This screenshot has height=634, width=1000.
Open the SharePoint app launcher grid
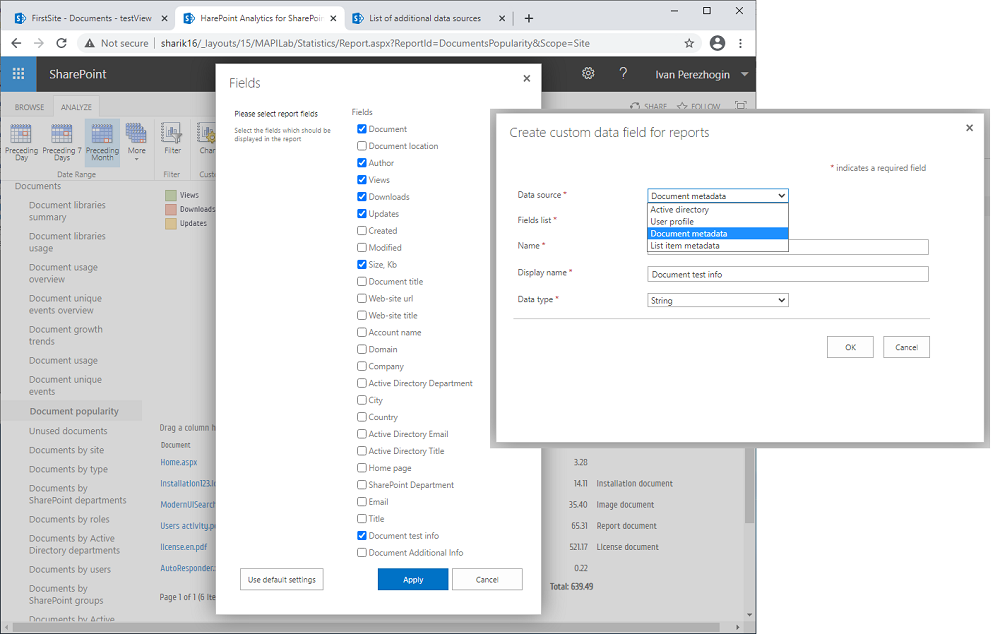(x=18, y=74)
